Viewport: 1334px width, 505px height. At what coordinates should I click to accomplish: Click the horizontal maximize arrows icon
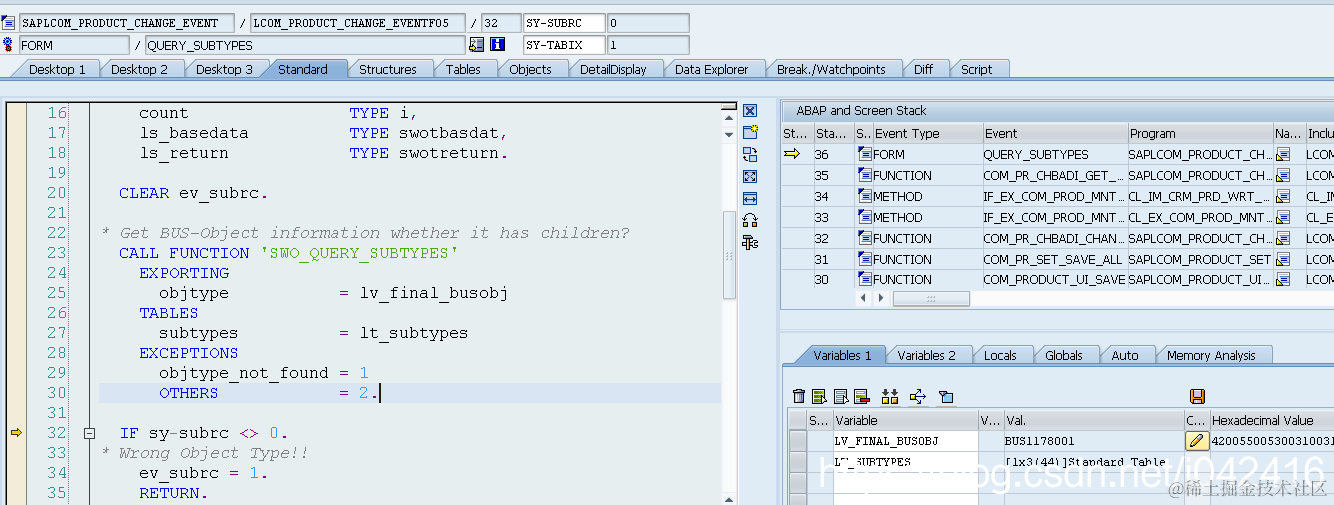click(750, 198)
